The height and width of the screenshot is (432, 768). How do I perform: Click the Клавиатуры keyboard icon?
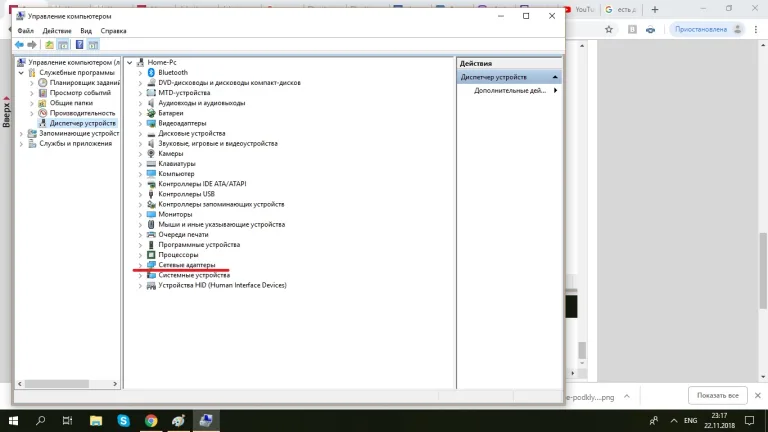coord(151,164)
